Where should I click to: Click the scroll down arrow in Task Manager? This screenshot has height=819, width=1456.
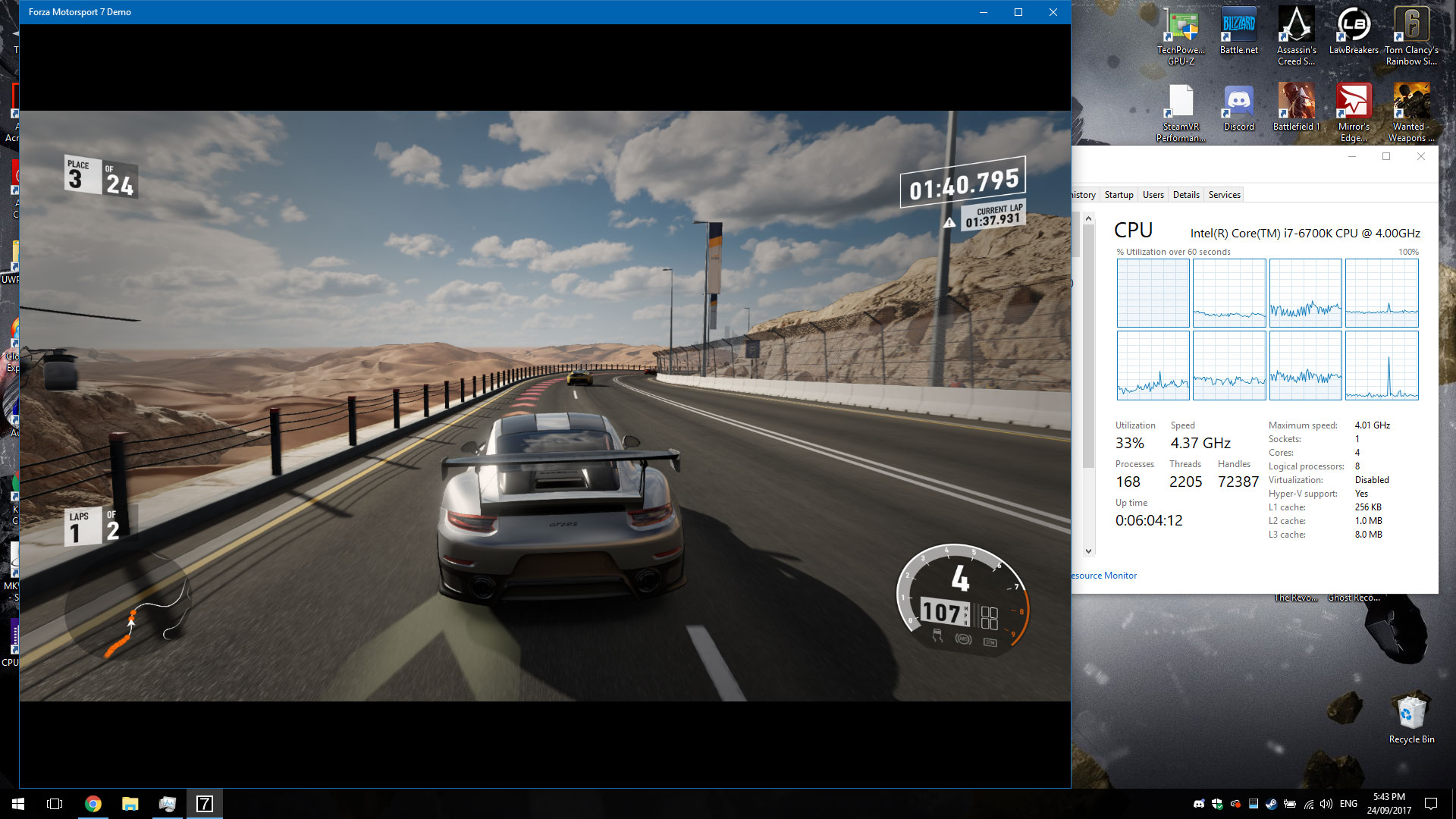click(x=1089, y=551)
